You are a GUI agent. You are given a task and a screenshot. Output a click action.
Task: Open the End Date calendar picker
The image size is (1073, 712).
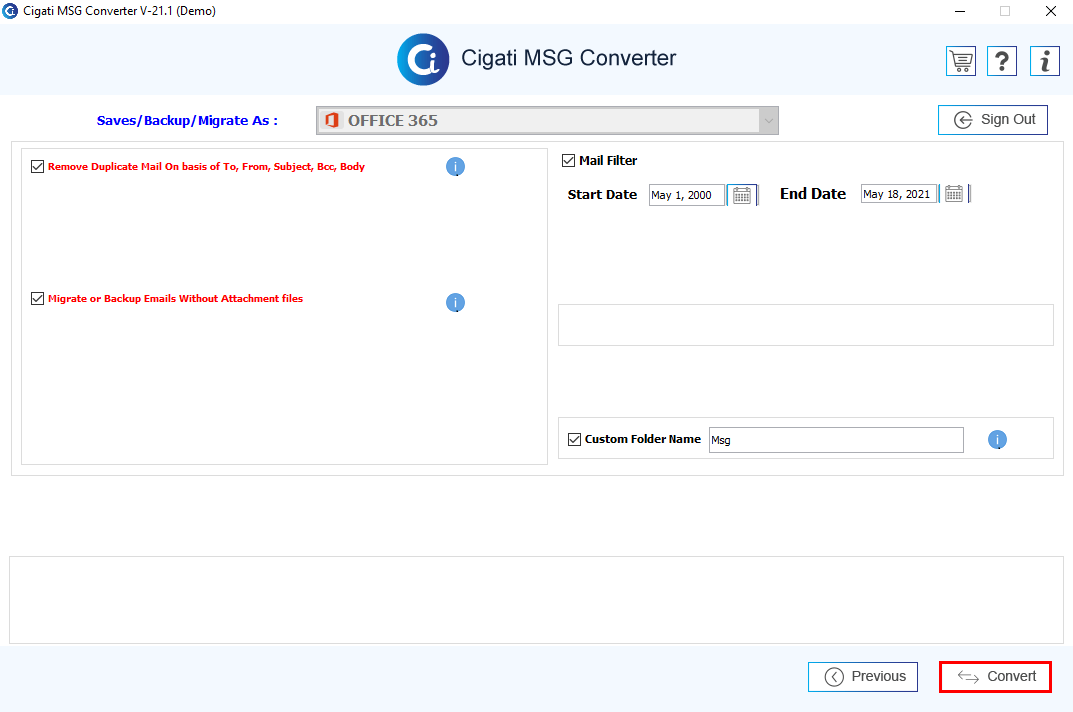pos(954,194)
